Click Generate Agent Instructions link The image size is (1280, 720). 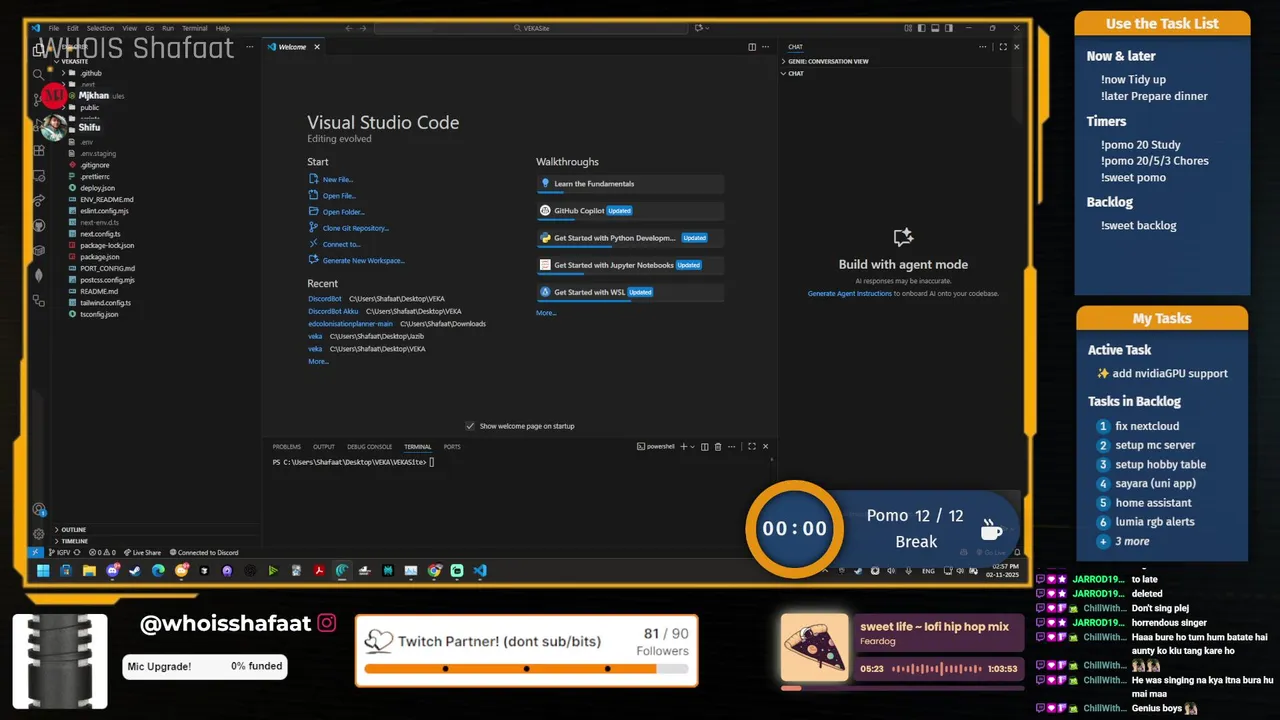pos(850,294)
